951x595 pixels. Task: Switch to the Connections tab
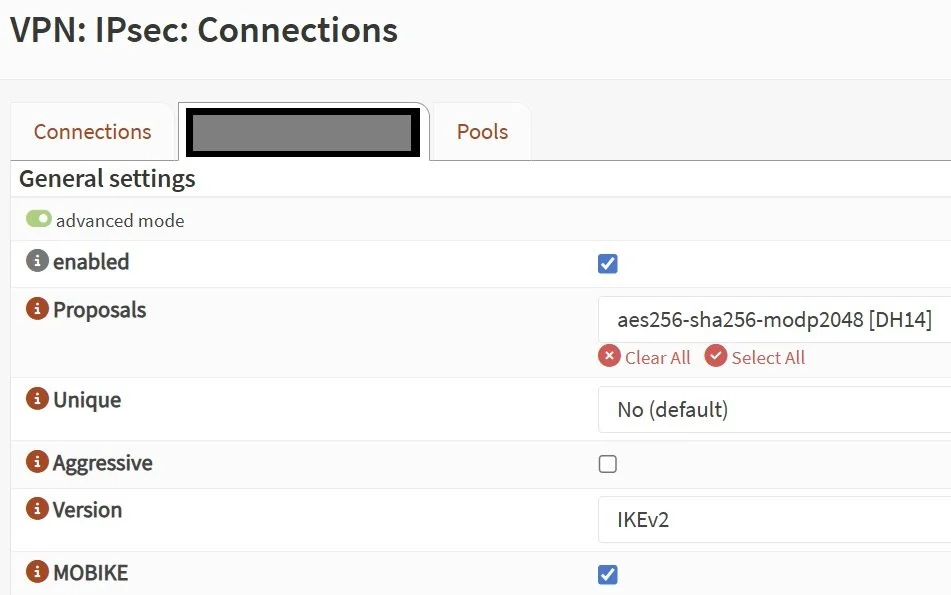93,132
